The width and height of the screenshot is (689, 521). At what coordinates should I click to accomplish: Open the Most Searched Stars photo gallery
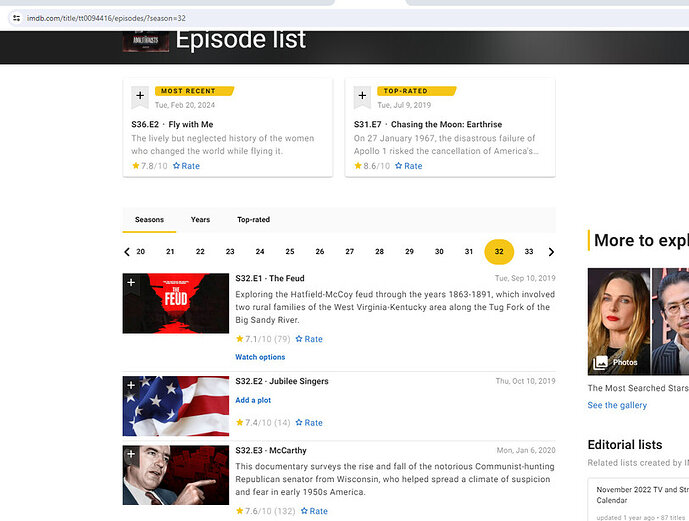pyautogui.click(x=638, y=321)
